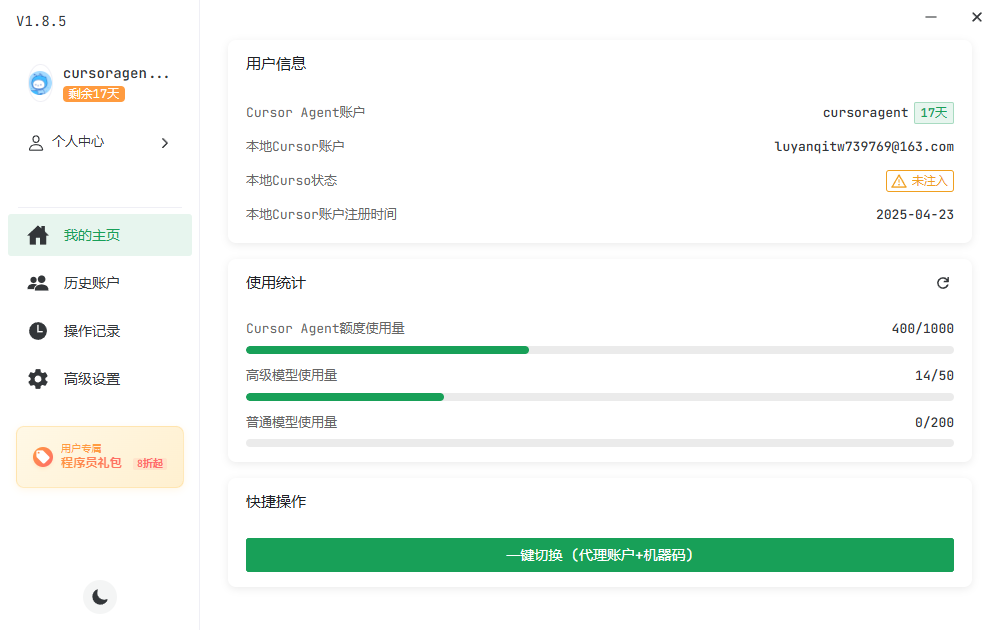1000x630 pixels.
Task: Click the cursoragen... username in sidebar
Action: click(116, 73)
